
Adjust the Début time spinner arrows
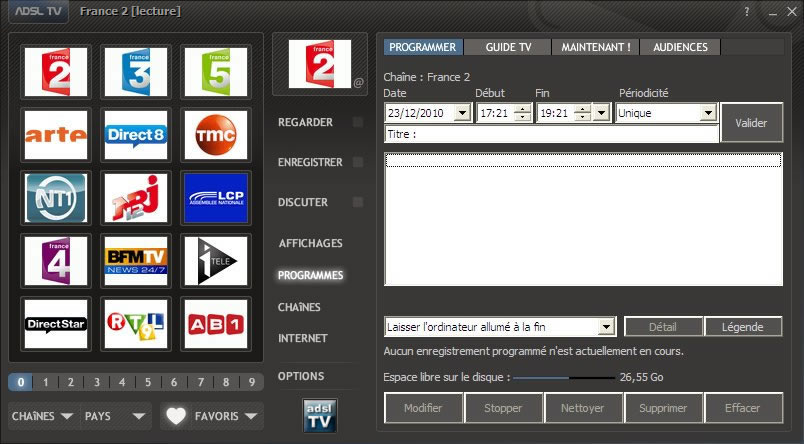click(x=522, y=113)
